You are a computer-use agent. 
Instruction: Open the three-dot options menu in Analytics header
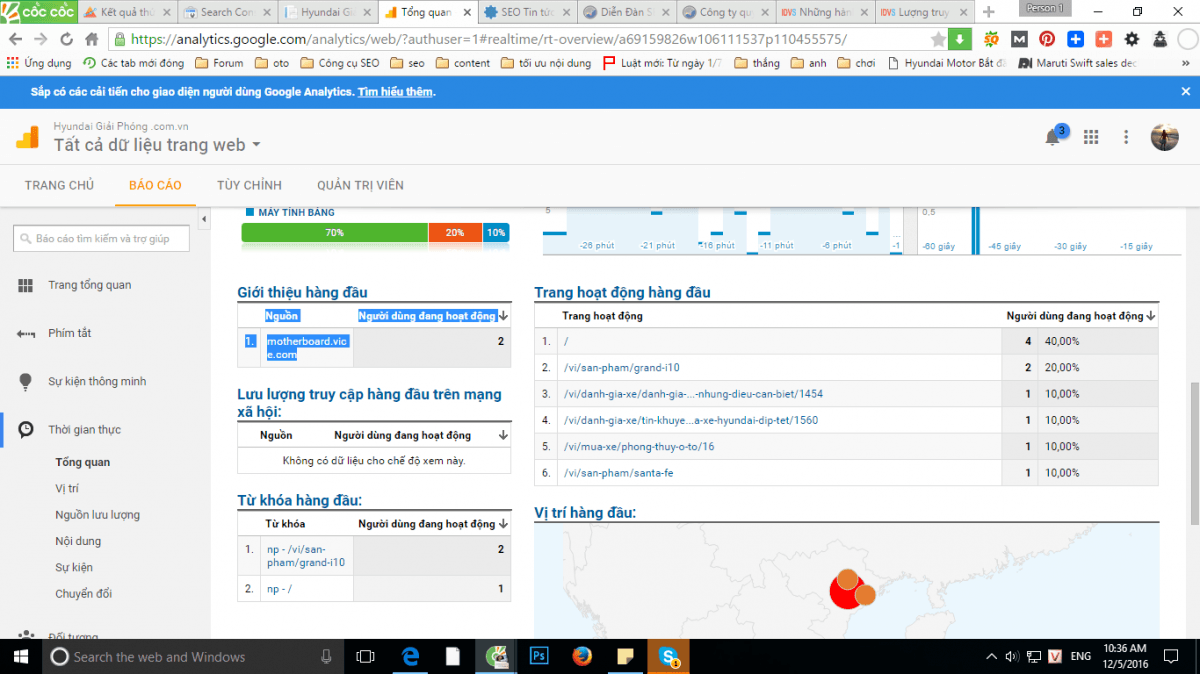(x=1126, y=137)
